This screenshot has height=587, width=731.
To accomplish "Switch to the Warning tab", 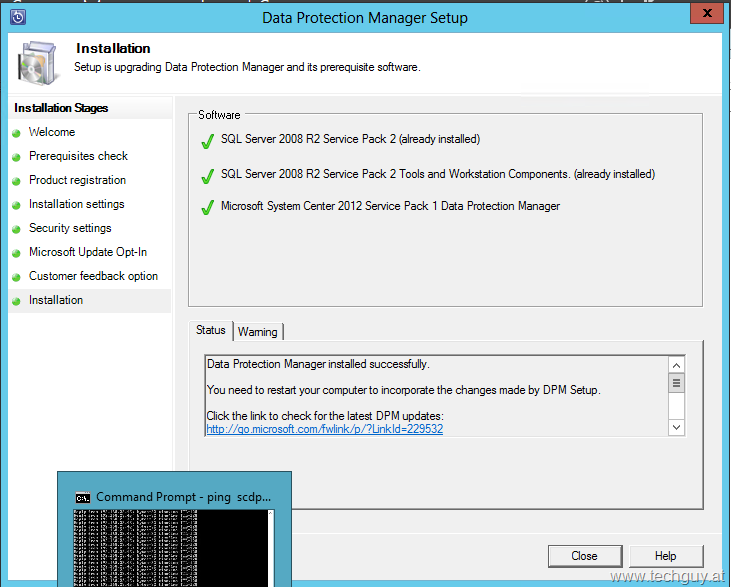I will (x=258, y=332).
